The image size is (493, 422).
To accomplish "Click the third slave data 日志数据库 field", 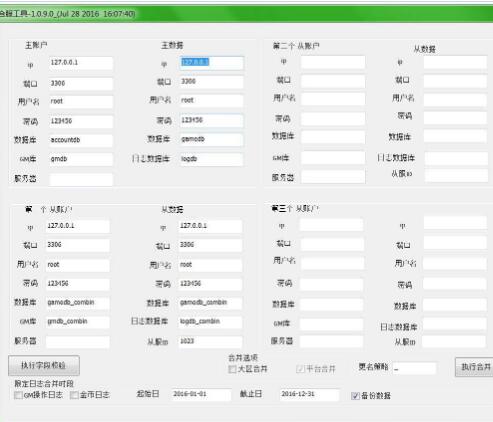I will tap(455, 325).
